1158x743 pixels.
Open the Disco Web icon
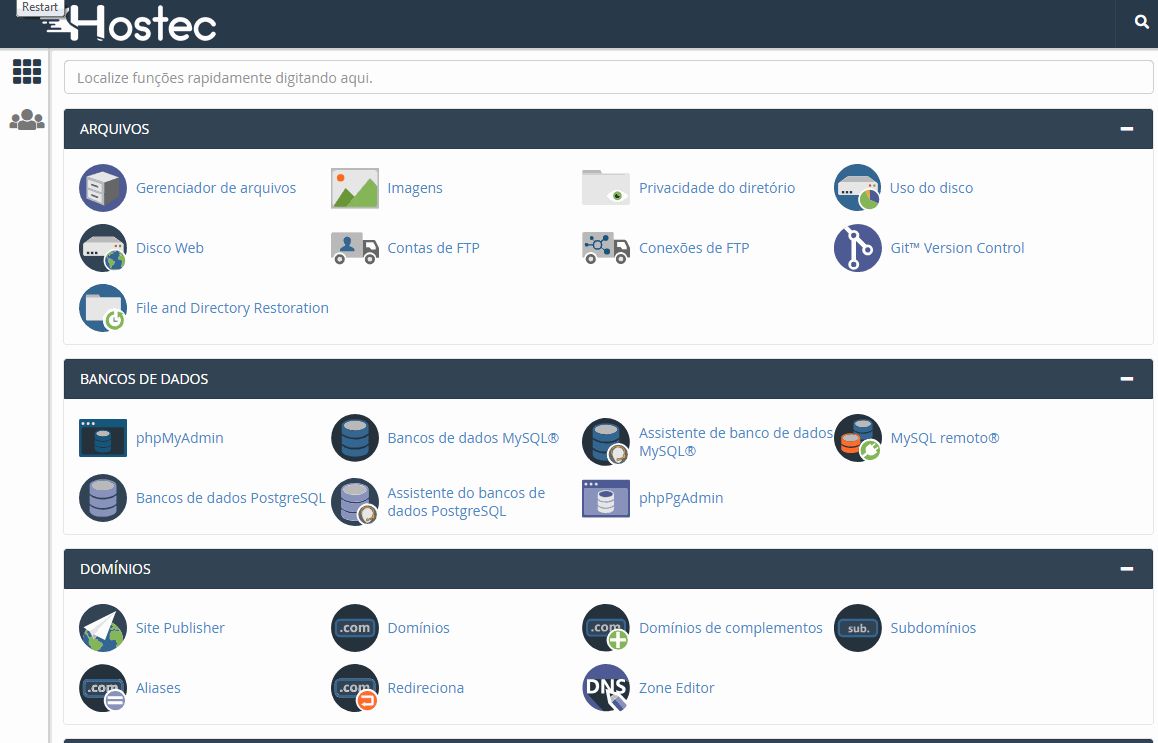pos(103,248)
